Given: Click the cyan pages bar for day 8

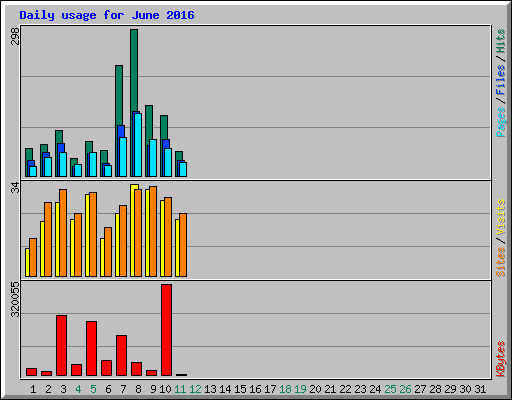Looking at the screenshot, I should (x=138, y=145).
